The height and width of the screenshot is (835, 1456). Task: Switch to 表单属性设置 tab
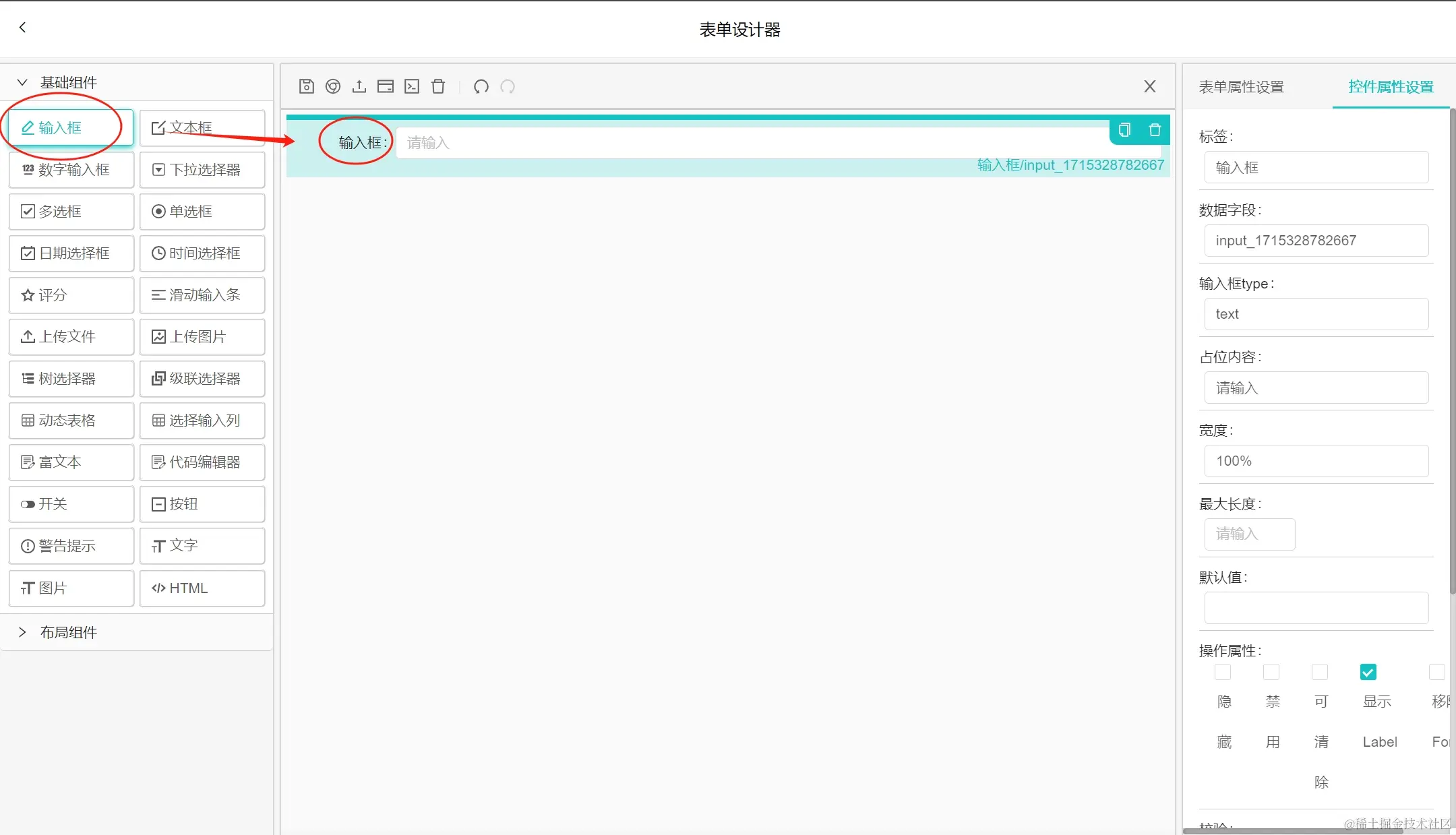tap(1241, 87)
